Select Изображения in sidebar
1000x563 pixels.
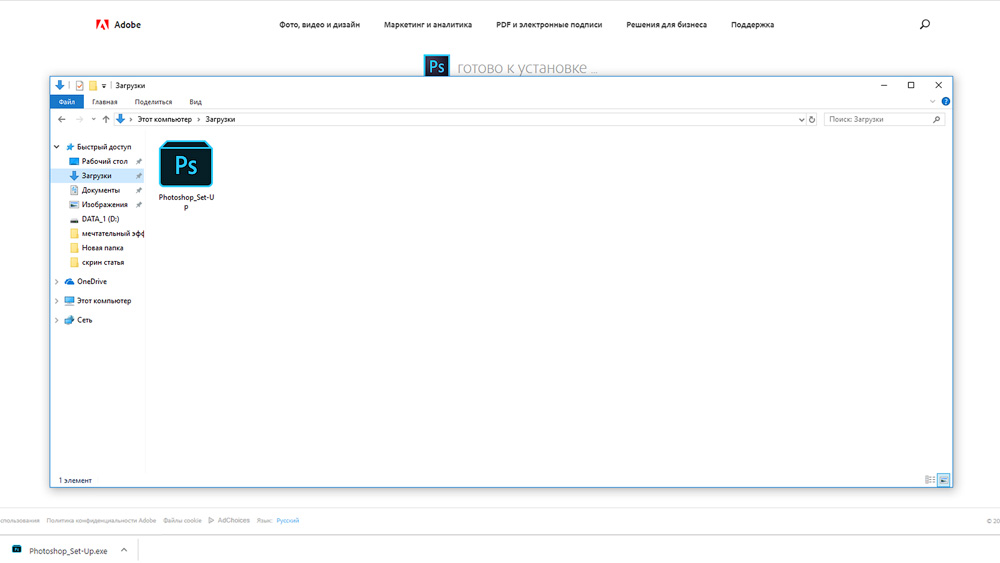(105, 205)
